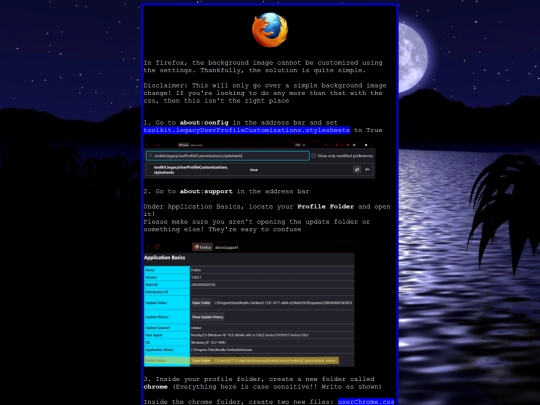Click the bold Profile Folder text in instructions
The width and height of the screenshot is (540, 405).
coord(325,207)
